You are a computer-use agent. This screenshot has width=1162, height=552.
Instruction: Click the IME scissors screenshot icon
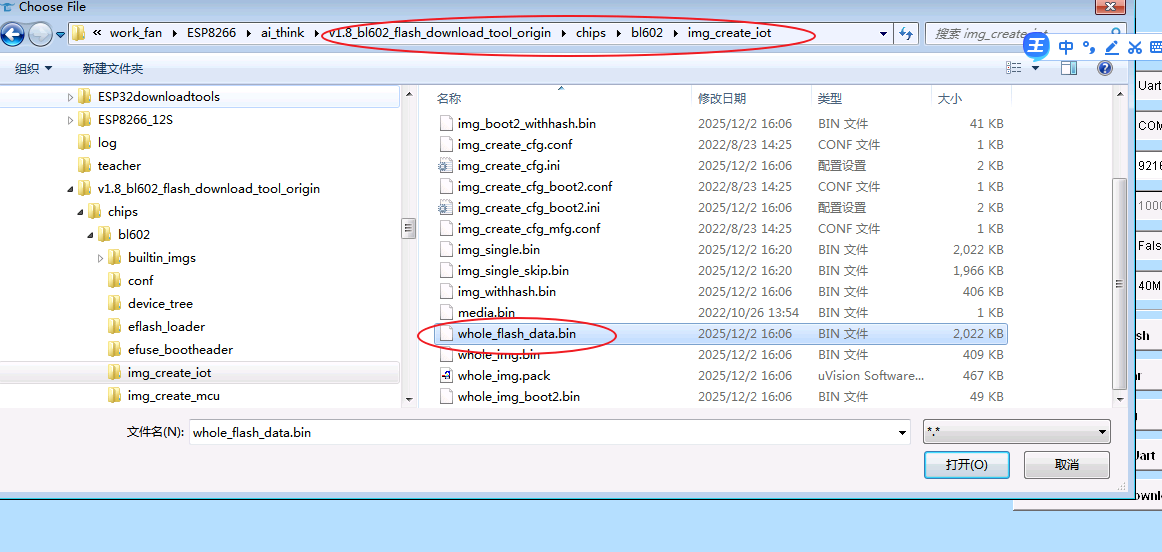1134,47
